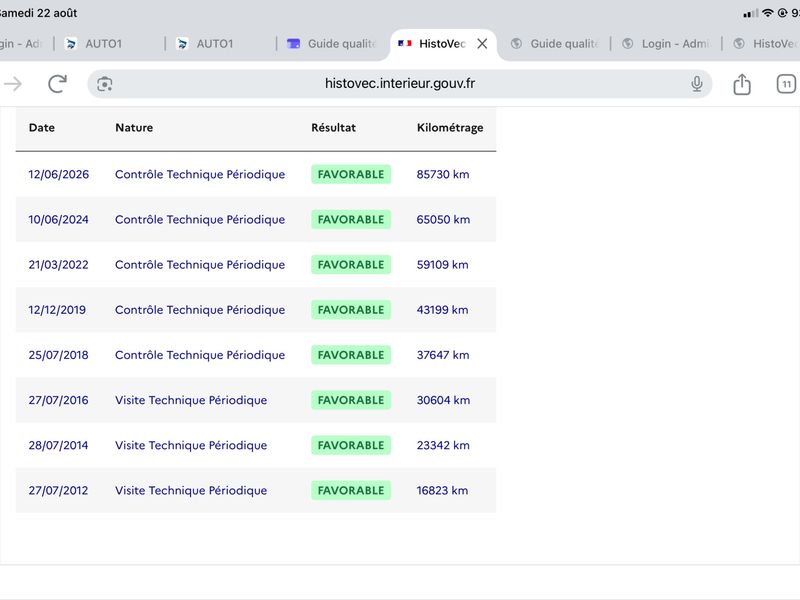This screenshot has width=800, height=600.
Task: Select the 37647 km mileage value
Action: coord(443,355)
